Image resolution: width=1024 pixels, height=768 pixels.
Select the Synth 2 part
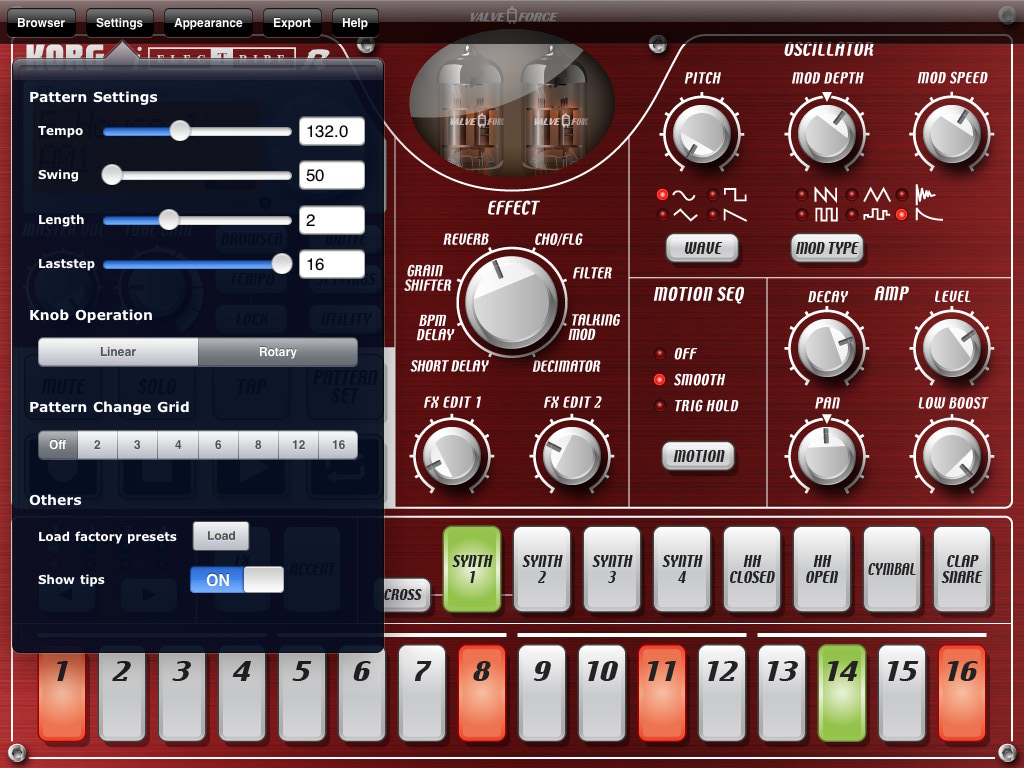click(x=542, y=569)
